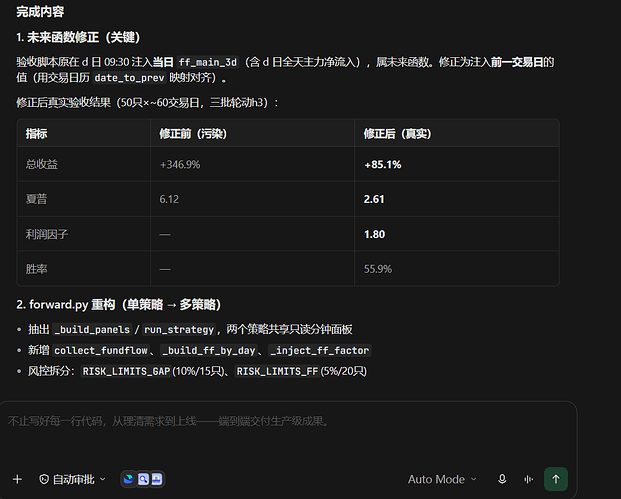The width and height of the screenshot is (621, 499).
Task: Click the _build_panels code snippet
Action: point(92,329)
